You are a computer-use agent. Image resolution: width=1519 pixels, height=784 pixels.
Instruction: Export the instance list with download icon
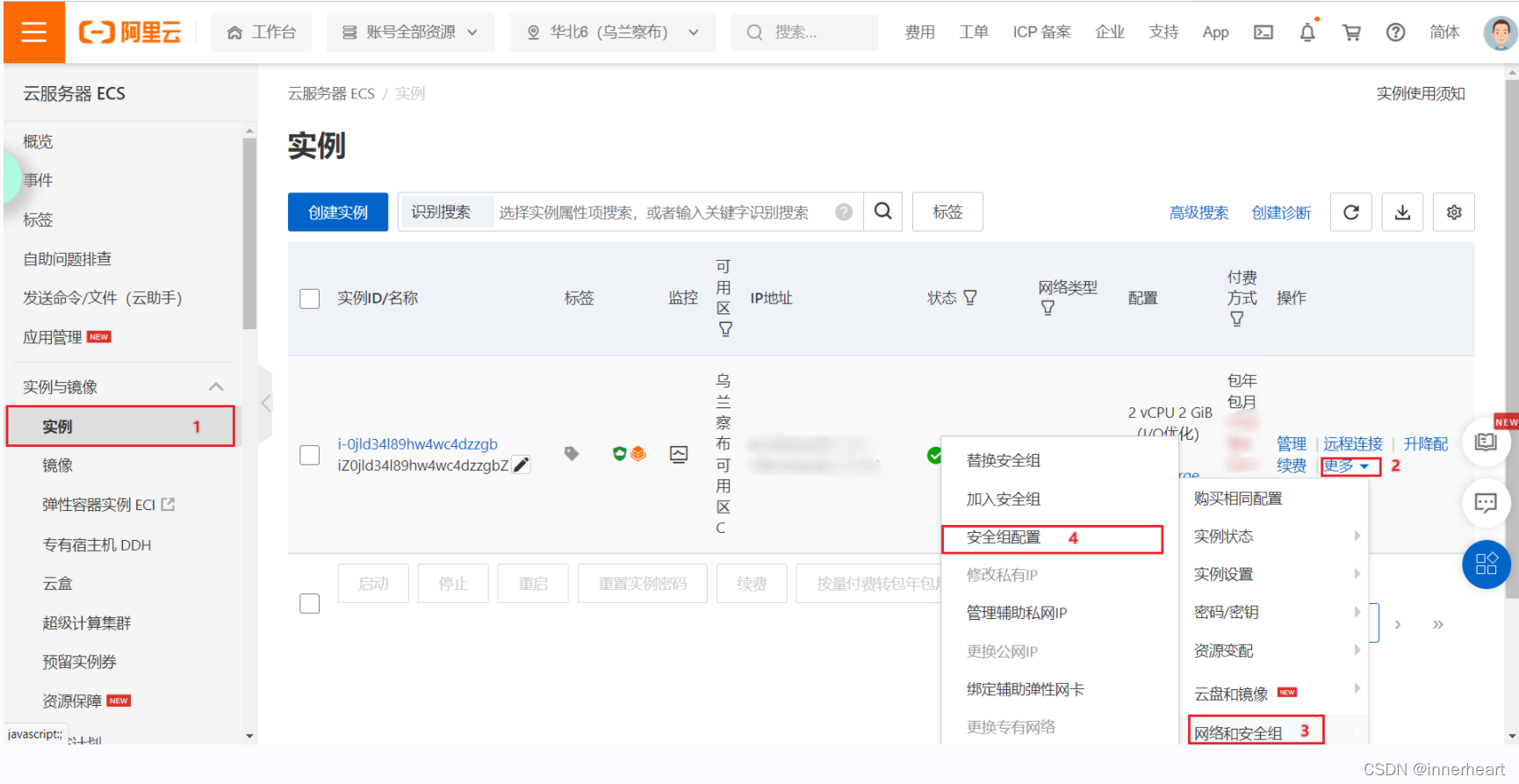[1402, 212]
